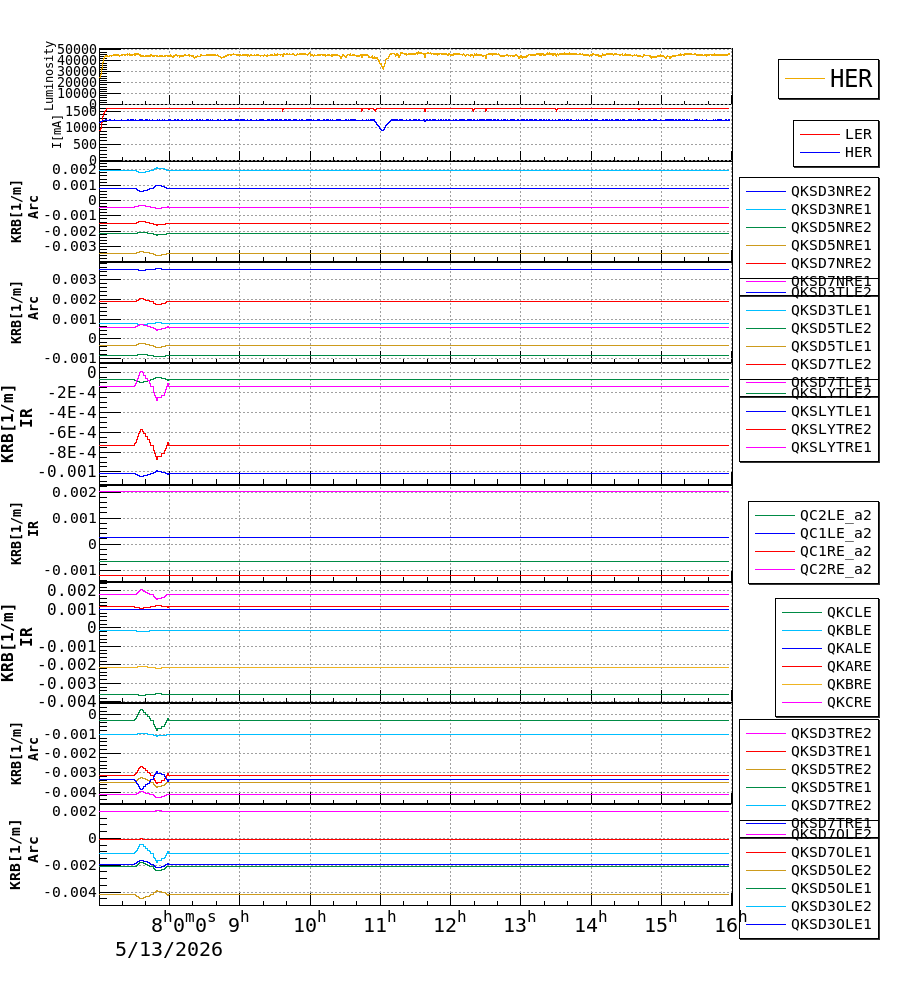
Task: Click the QKSLYTRE1 magenta legend swatch
Action: point(766,448)
